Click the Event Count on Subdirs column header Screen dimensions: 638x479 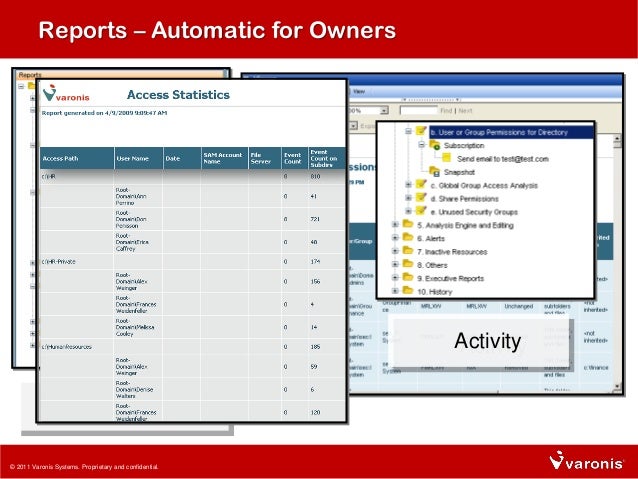click(x=327, y=158)
